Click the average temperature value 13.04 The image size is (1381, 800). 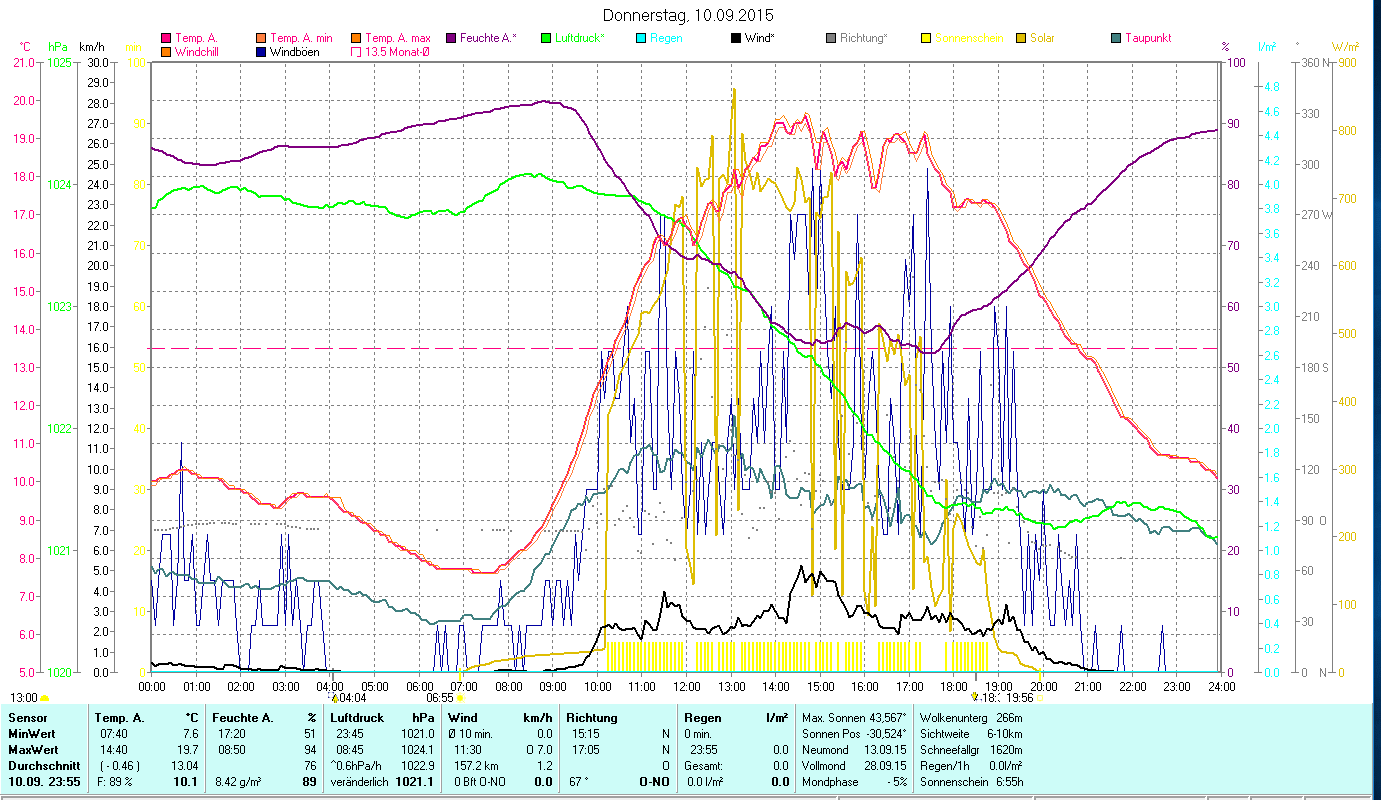pyautogui.click(x=184, y=765)
